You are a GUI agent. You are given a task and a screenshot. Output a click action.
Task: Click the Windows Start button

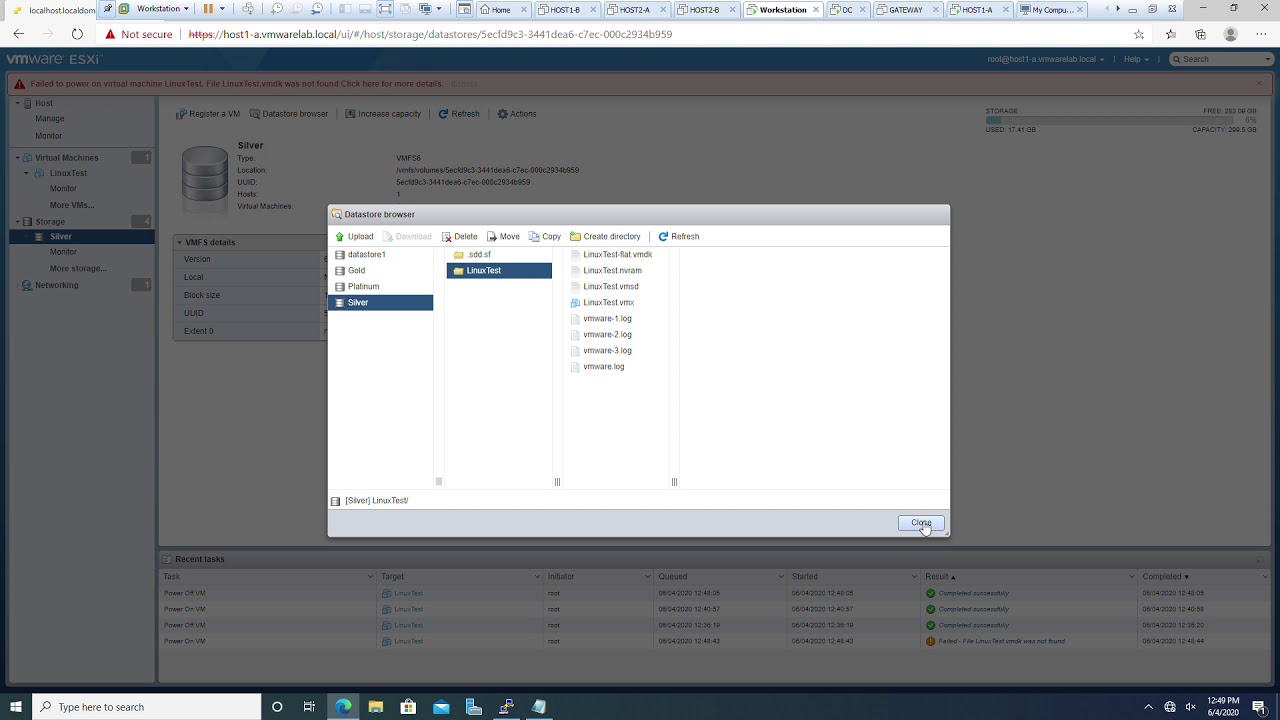[16, 707]
